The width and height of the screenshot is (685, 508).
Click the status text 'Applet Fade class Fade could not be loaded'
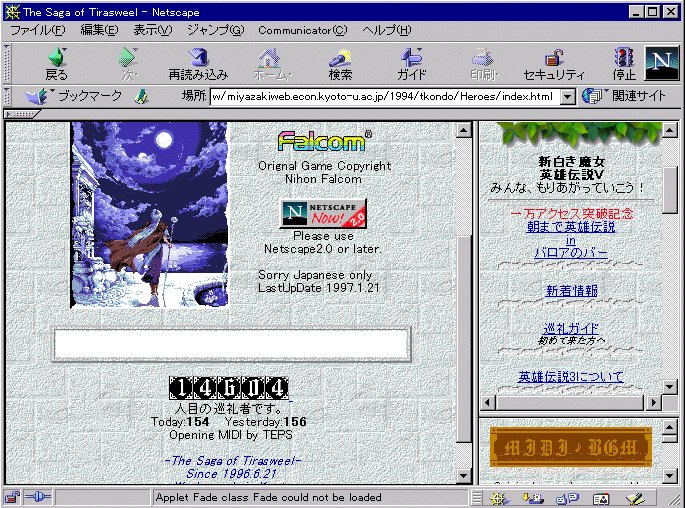(268, 498)
